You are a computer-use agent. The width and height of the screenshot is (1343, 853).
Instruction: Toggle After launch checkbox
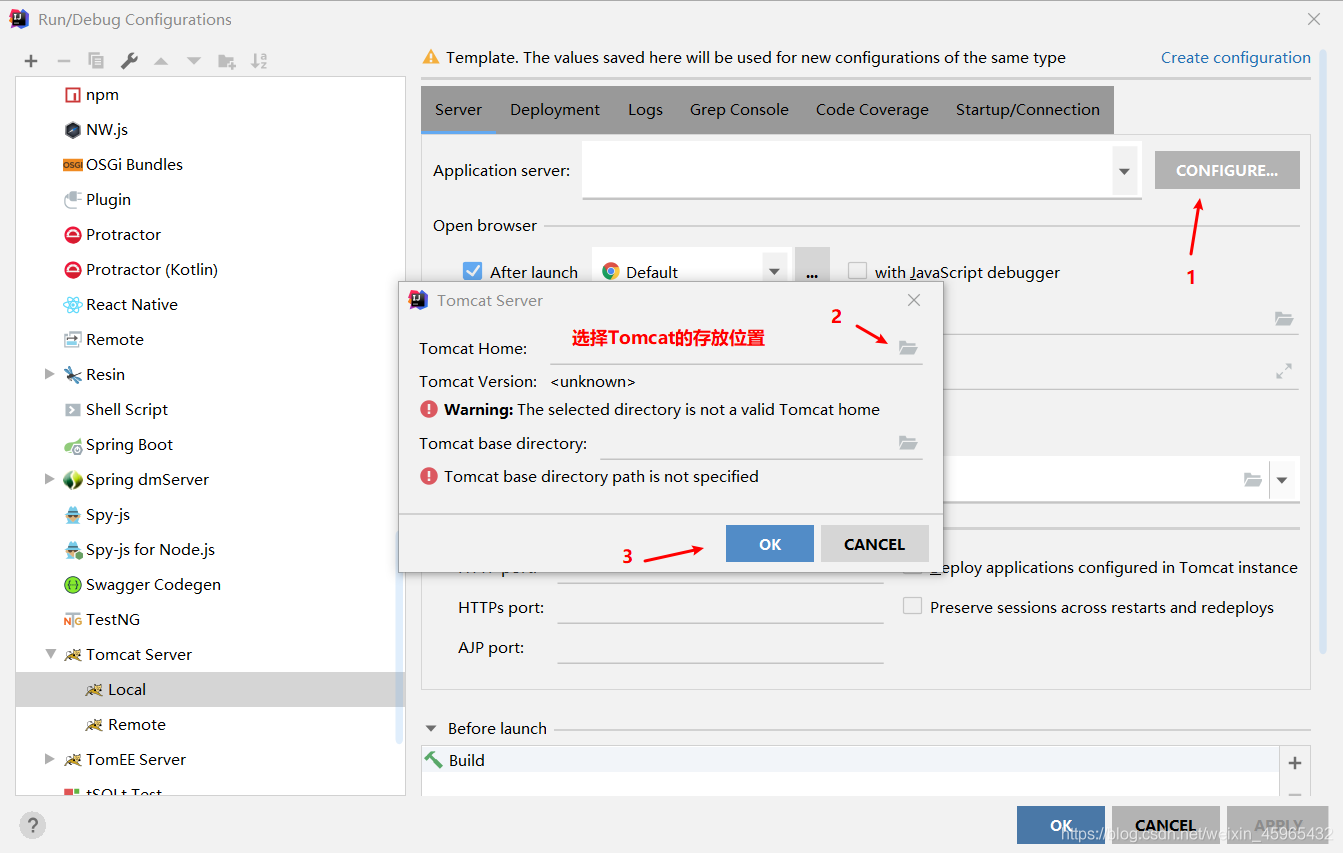tap(473, 272)
